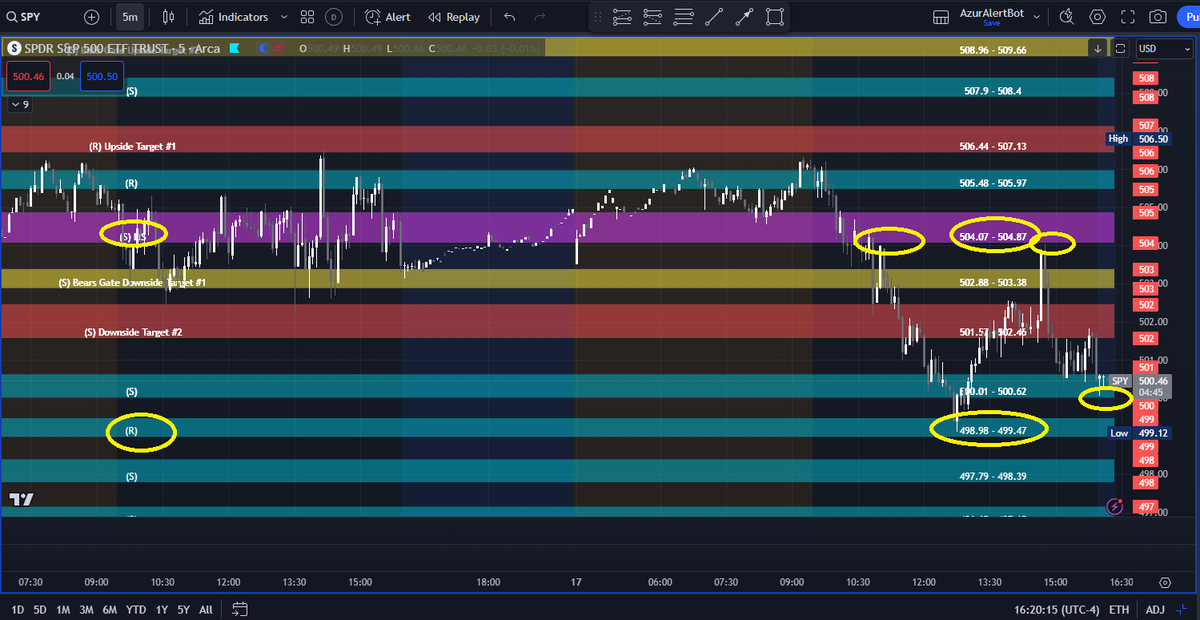
Task: Open the chart layout selection icon
Action: click(941, 17)
